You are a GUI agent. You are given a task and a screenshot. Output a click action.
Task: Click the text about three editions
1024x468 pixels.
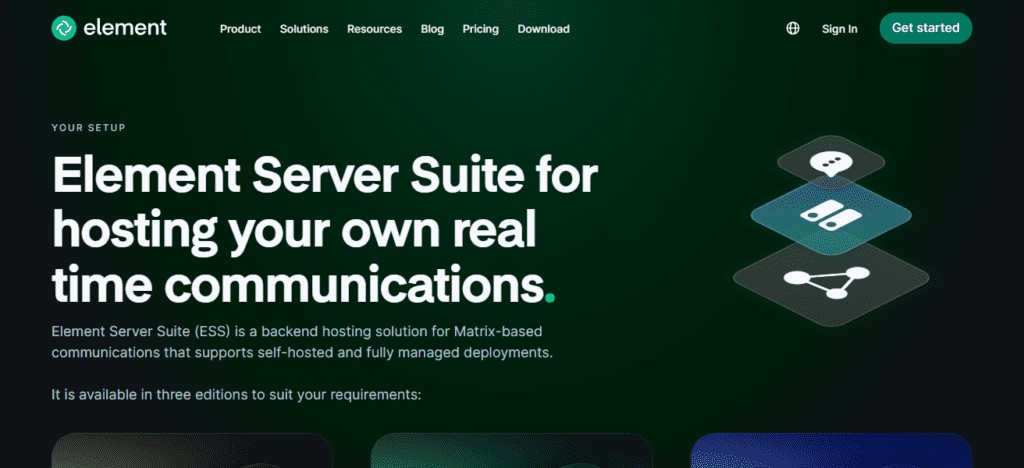point(236,395)
